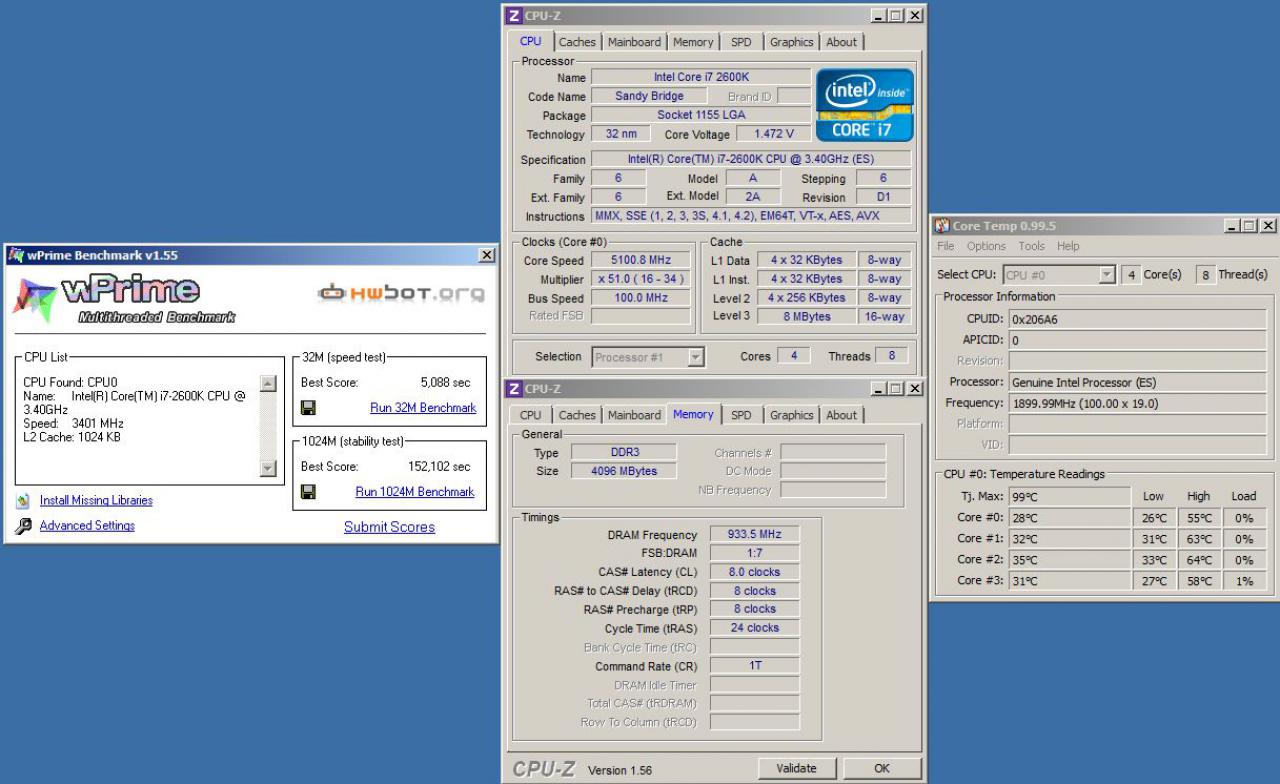Minimize the top CPU-Z window
1280x784 pixels.
879,16
